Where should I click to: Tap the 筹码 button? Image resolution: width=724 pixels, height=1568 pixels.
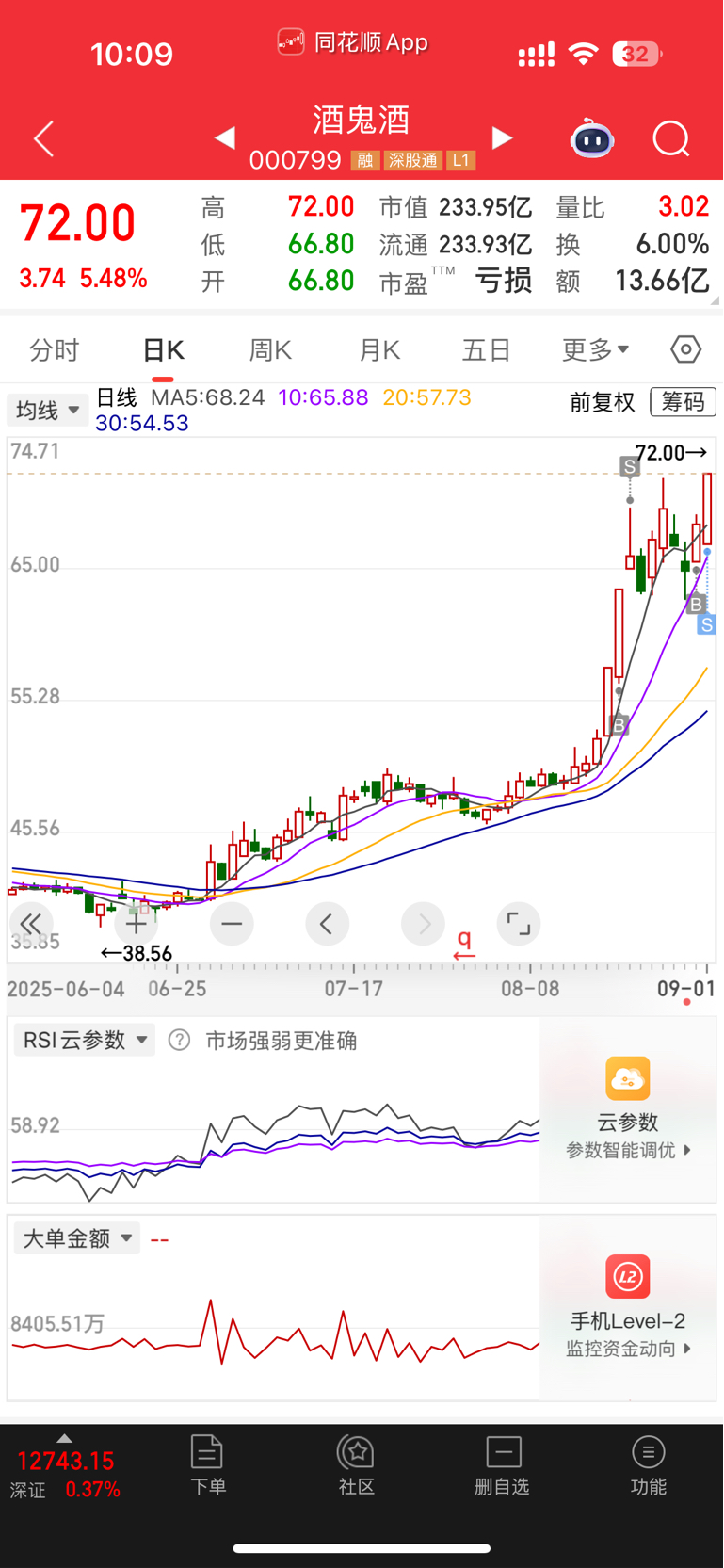(x=683, y=402)
